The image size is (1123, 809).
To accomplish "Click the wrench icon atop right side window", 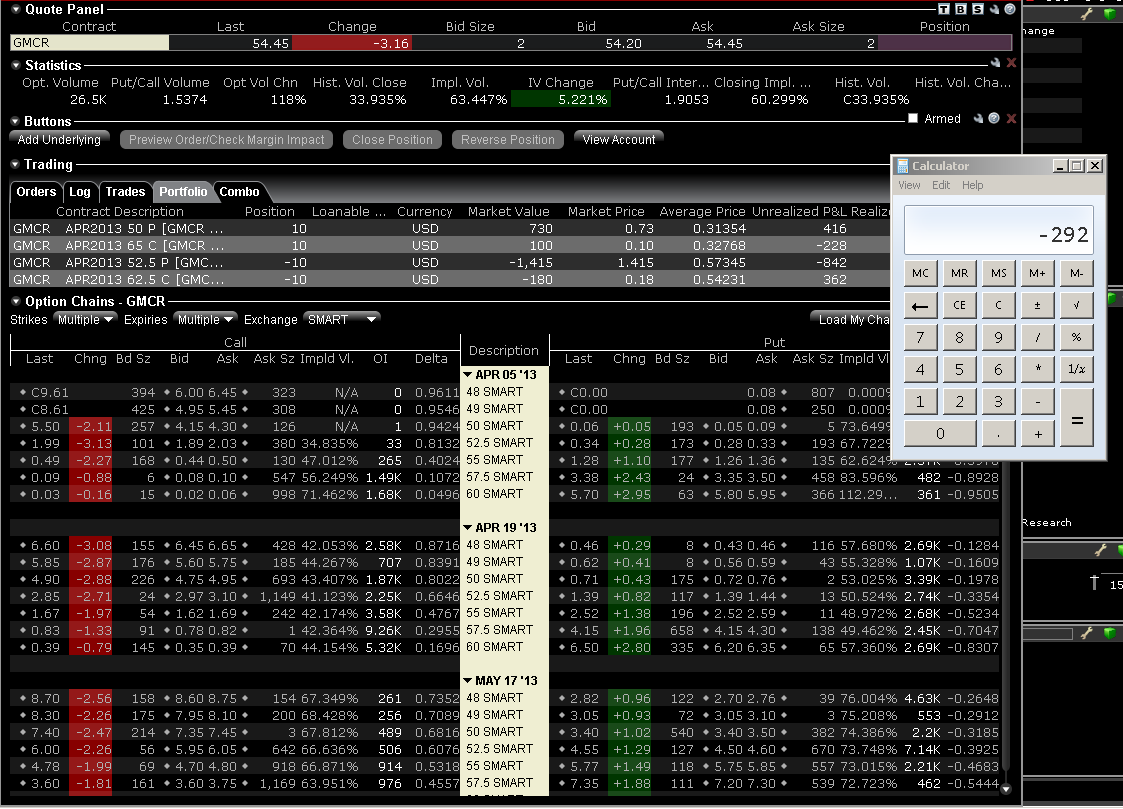I will click(x=1087, y=14).
